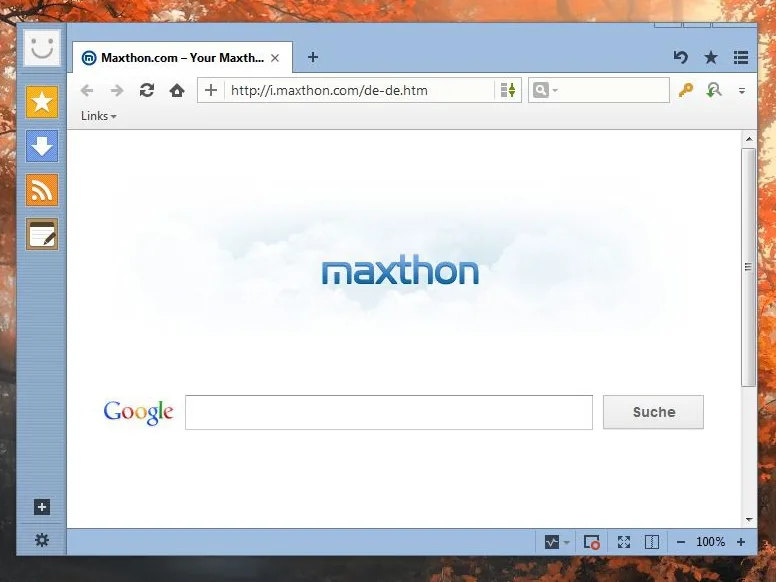Open favorites star in tab bar

(711, 57)
